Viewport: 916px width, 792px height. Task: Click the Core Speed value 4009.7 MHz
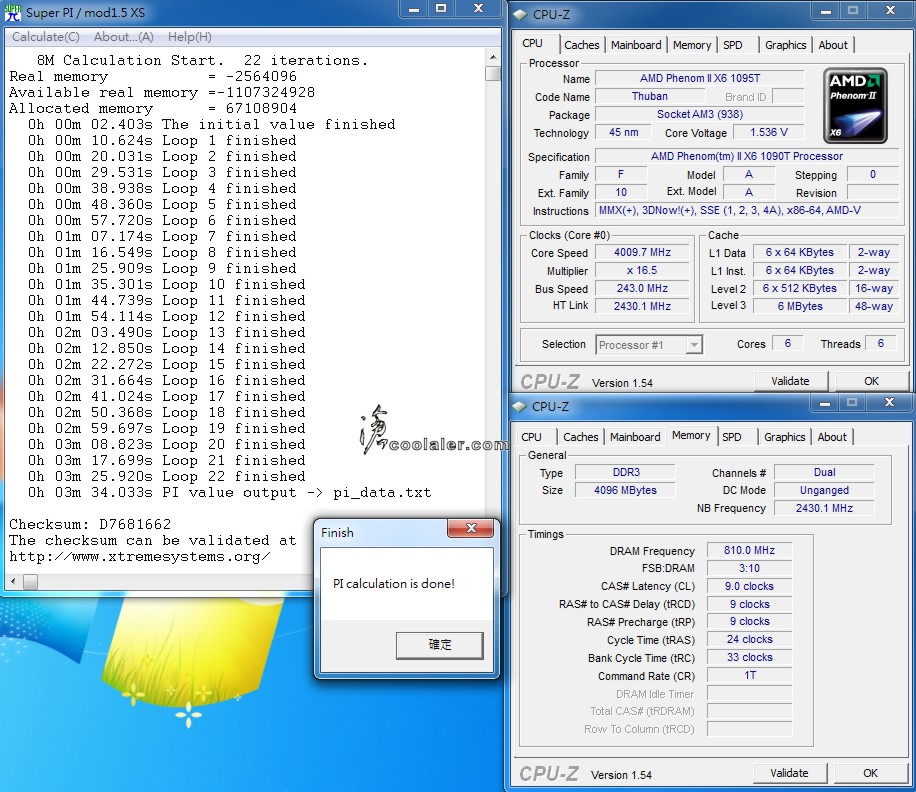[x=642, y=252]
